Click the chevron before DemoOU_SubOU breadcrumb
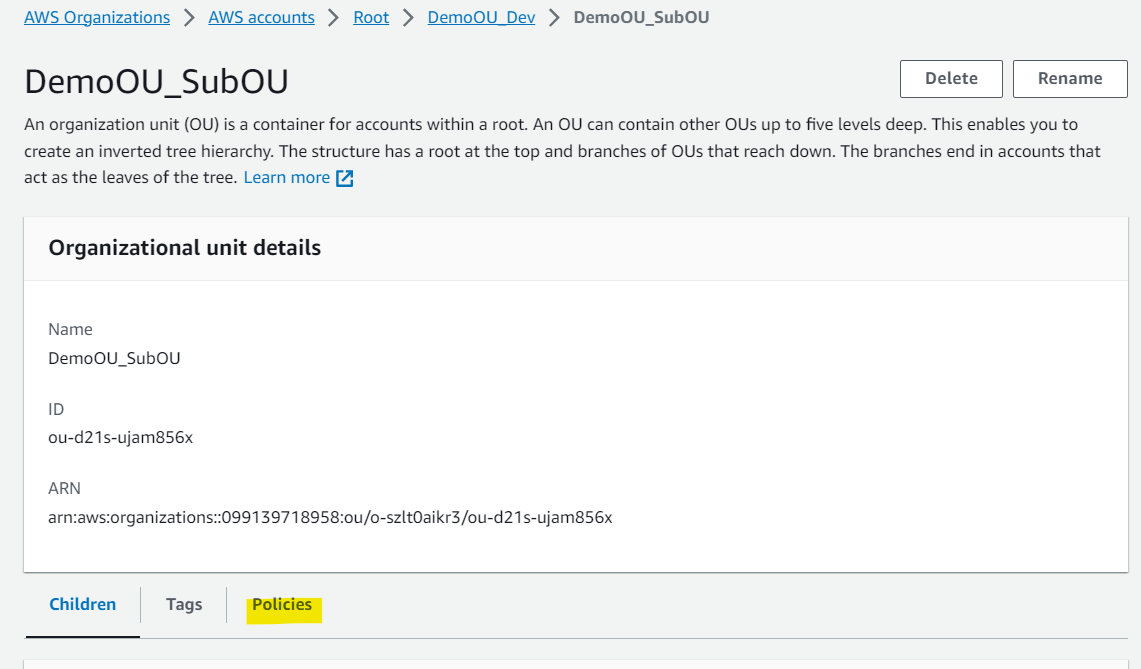1141x669 pixels. coord(554,17)
